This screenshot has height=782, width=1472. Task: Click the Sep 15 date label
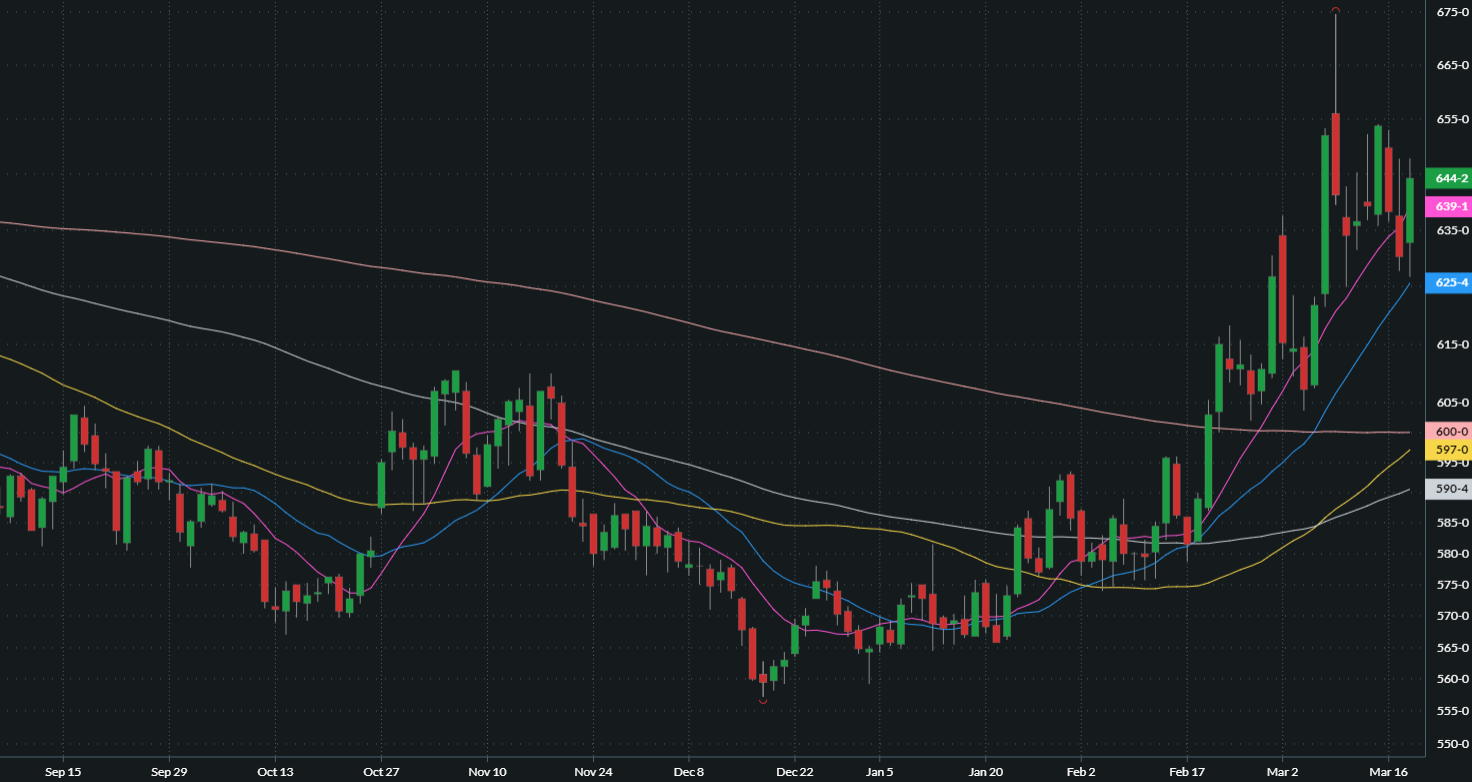tap(62, 773)
